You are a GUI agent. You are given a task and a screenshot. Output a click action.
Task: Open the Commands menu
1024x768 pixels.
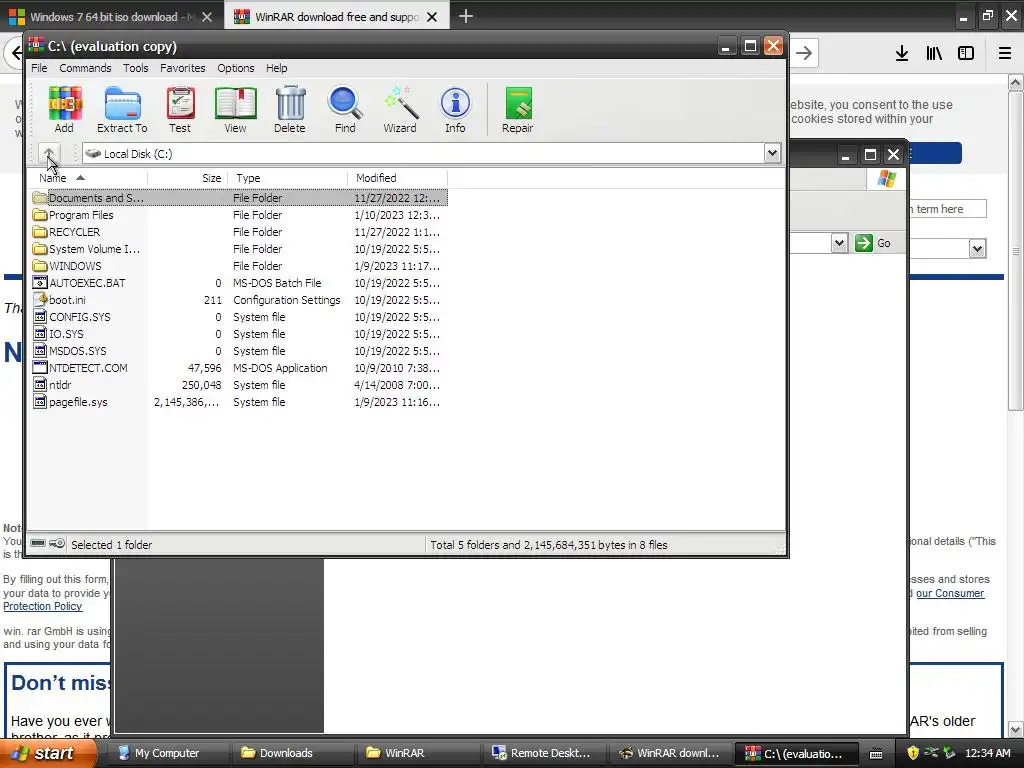coord(85,68)
